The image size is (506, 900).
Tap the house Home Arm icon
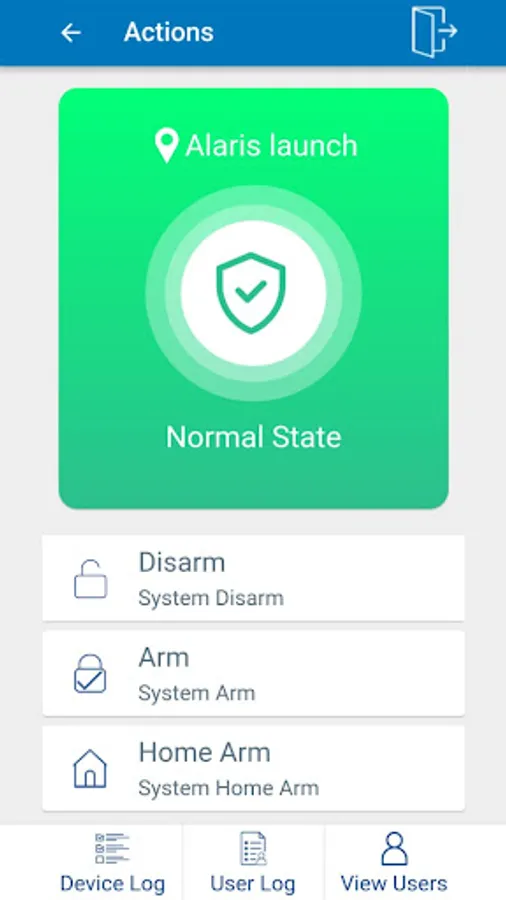[90, 769]
